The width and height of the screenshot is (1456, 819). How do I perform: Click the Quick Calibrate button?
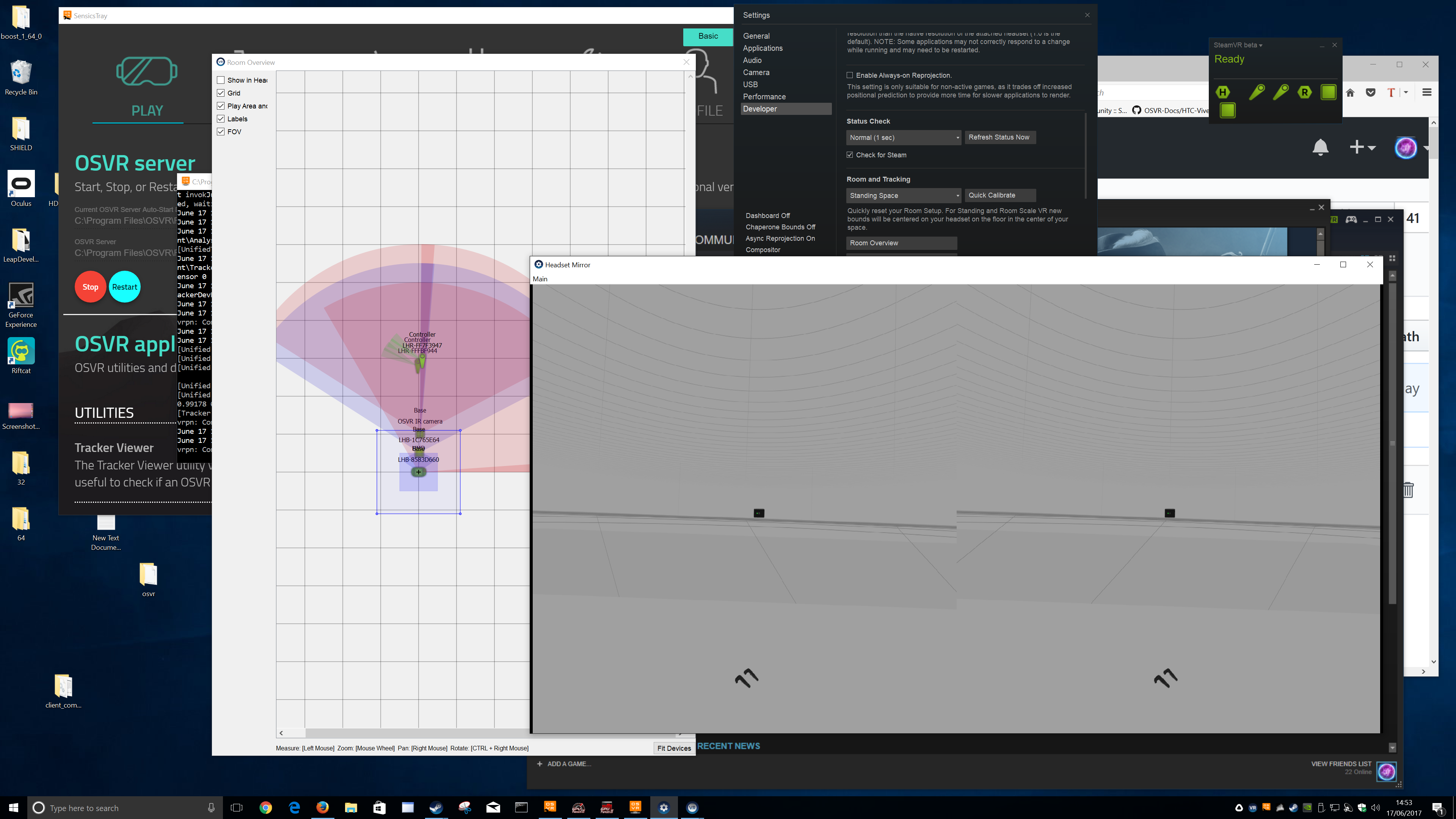pyautogui.click(x=1000, y=195)
